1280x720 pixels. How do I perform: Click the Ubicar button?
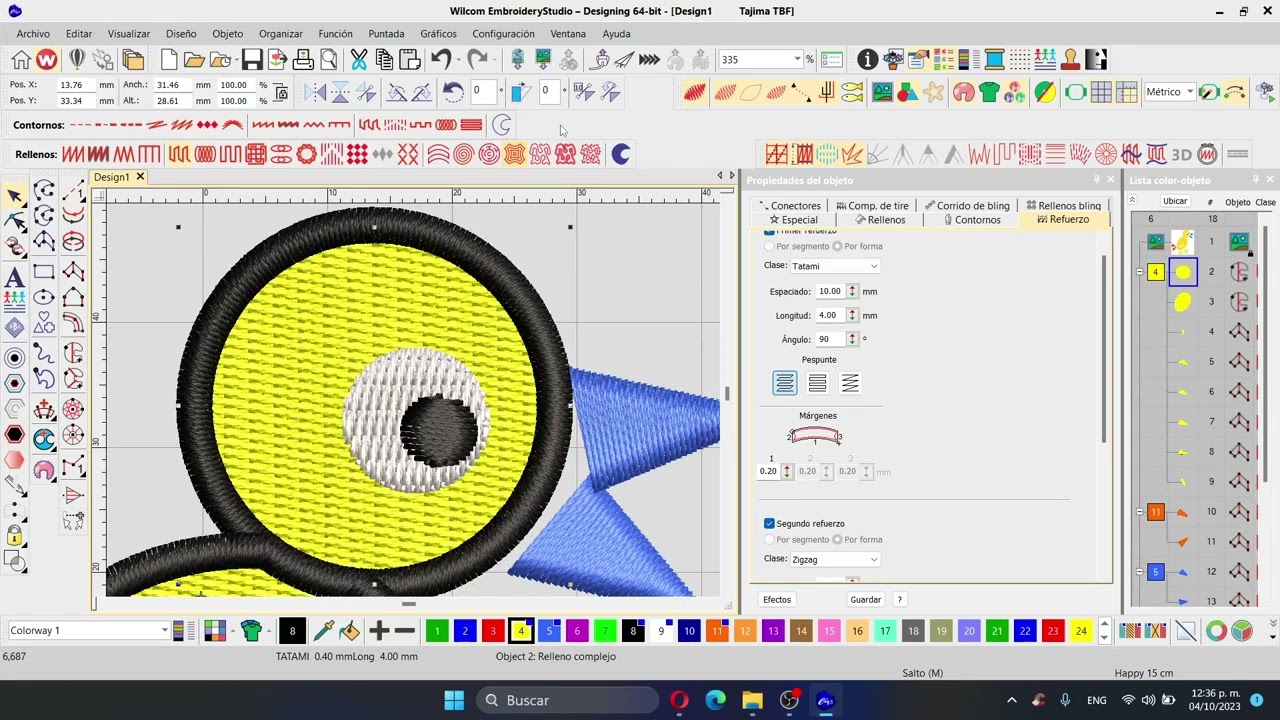coord(1175,201)
